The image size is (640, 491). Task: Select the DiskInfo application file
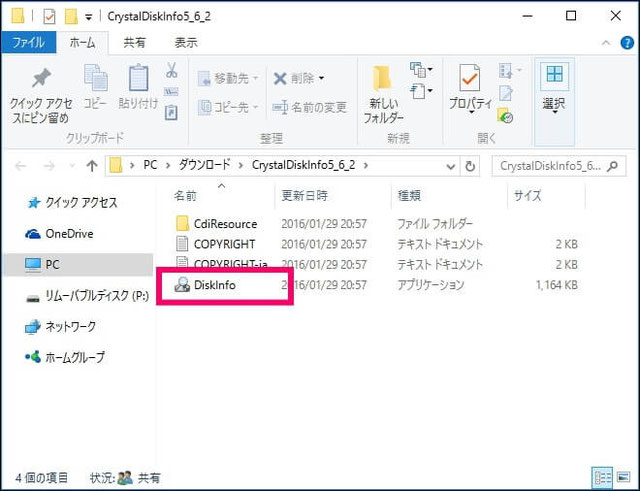click(205, 285)
